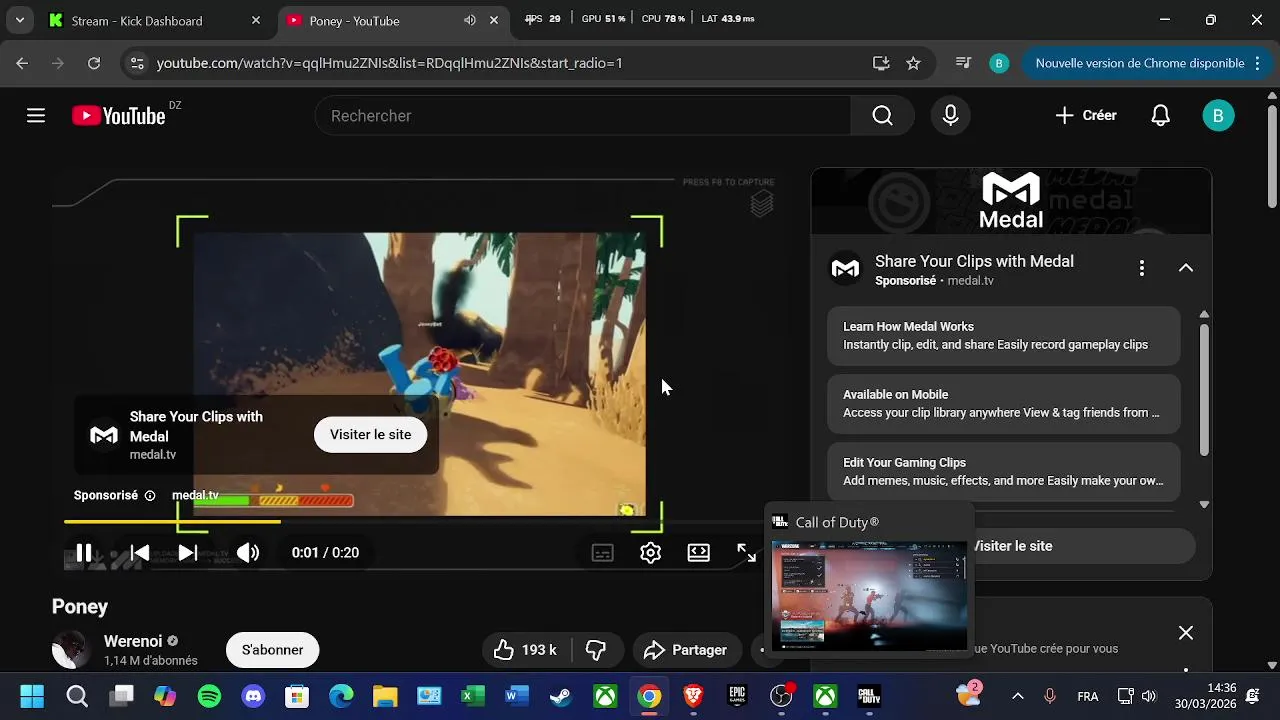
Task: Open Learn How Medal Works card
Action: tap(1004, 336)
